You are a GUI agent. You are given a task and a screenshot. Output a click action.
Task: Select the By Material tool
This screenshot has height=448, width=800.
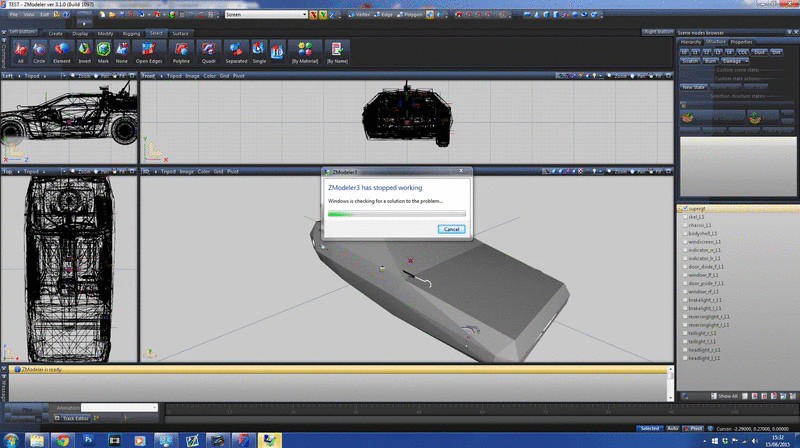(305, 52)
